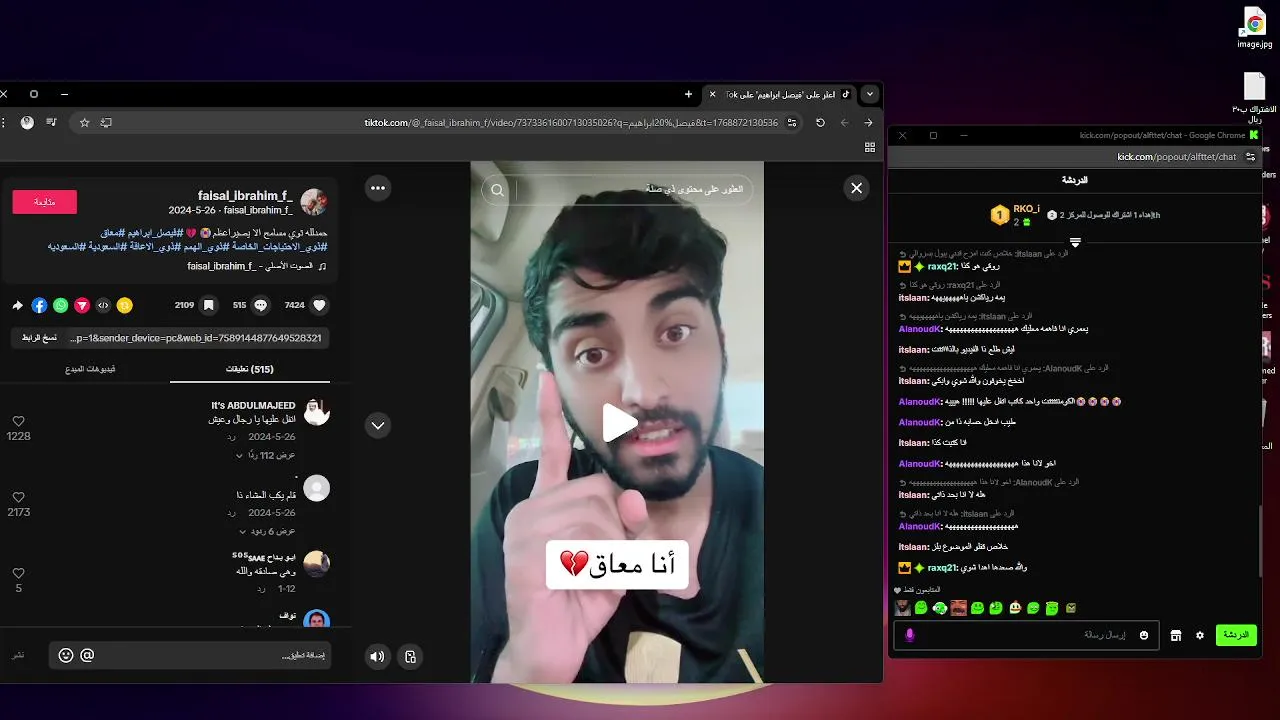Like the video with heart icon
Screen dimensions: 1280x720
point(320,305)
